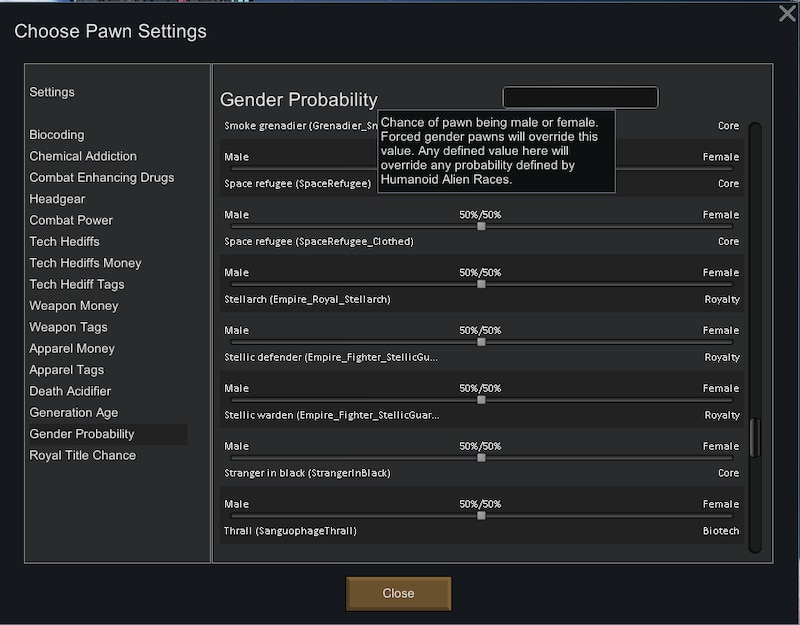Click the Biotech source tag for Thrall
Screen dimensions: 800x625
coord(721,531)
